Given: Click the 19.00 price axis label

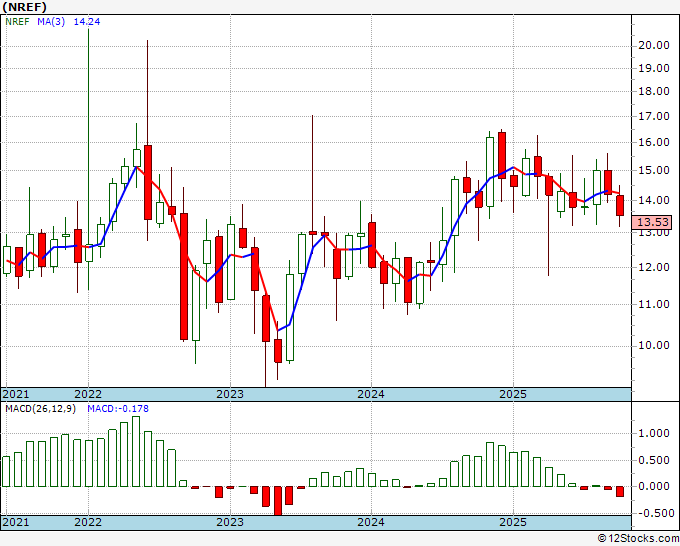Looking at the screenshot, I should click(654, 68).
